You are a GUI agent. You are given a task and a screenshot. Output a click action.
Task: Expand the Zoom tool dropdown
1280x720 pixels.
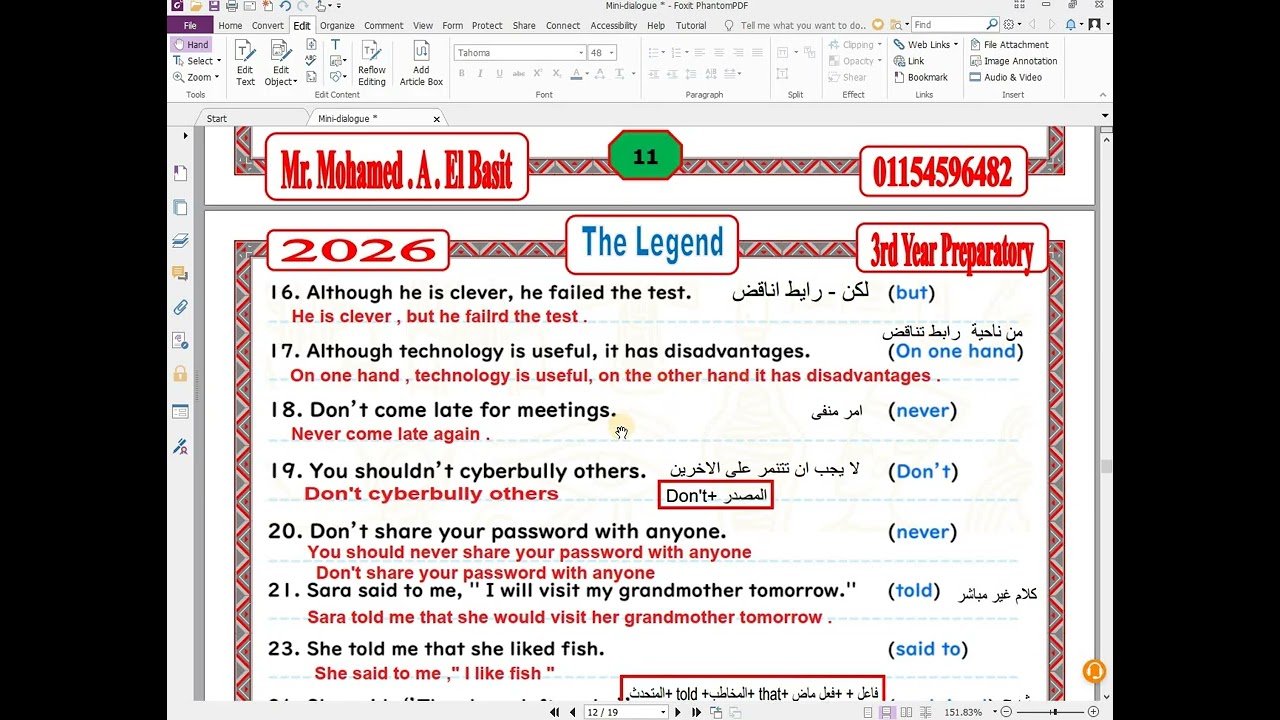coord(216,77)
